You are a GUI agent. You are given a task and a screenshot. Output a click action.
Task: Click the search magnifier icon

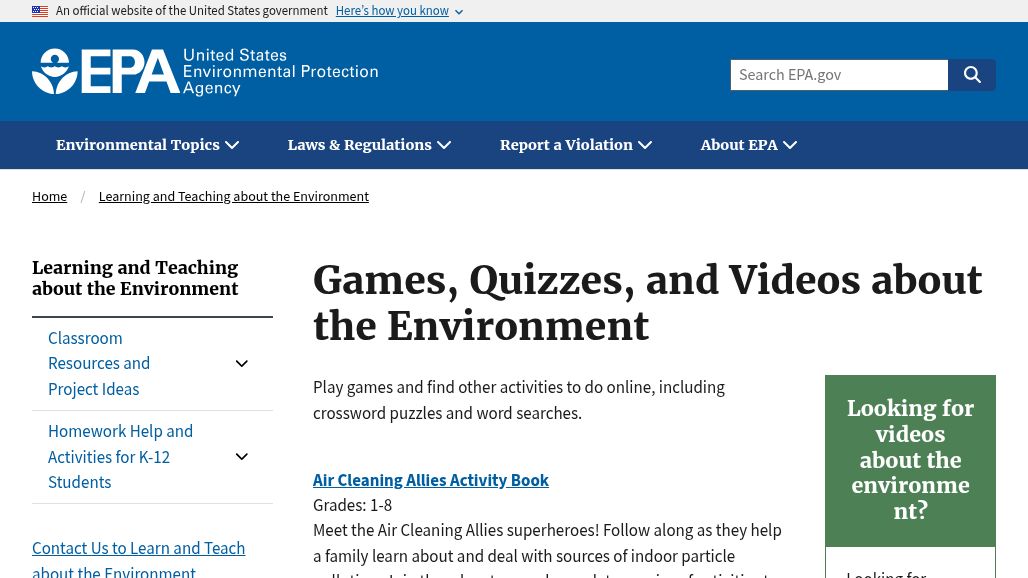tap(971, 74)
